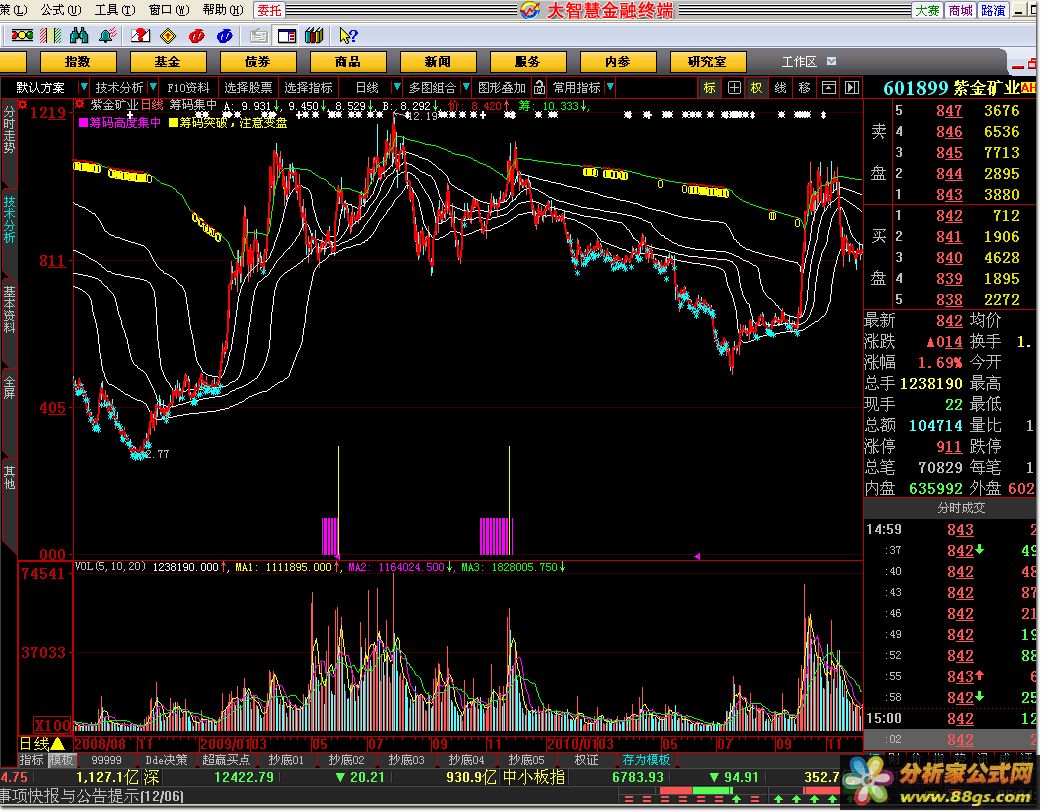Click the 路演 button in title bar
The height and width of the screenshot is (812, 1042).
(x=993, y=10)
